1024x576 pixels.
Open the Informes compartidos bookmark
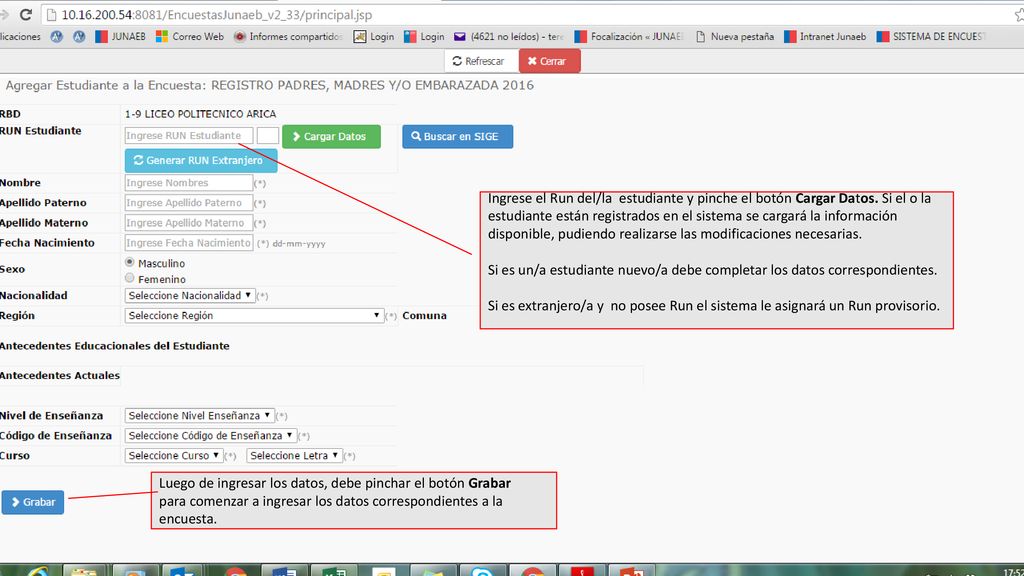coord(288,37)
